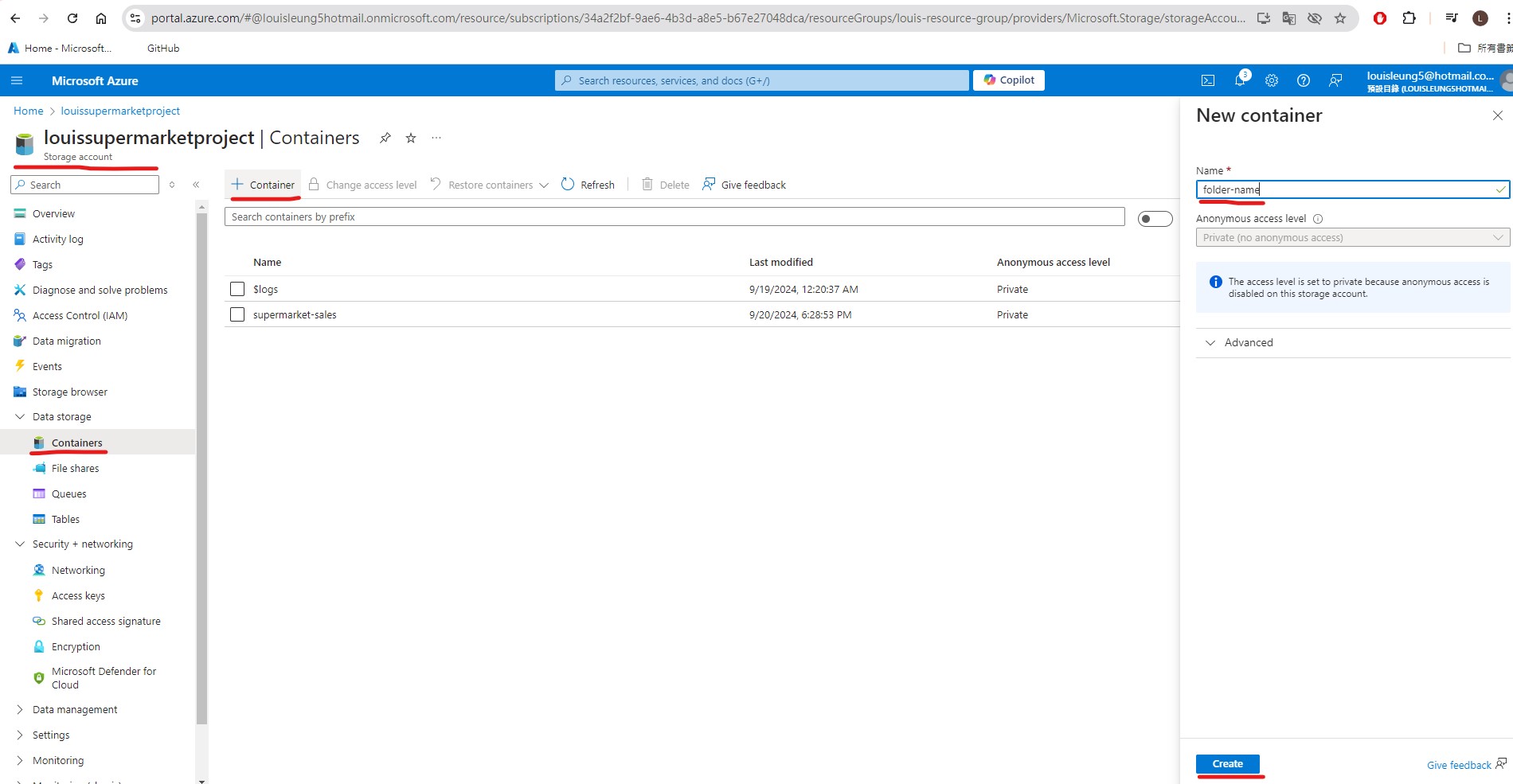Open Encryption settings
The height and width of the screenshot is (784, 1513).
point(76,646)
